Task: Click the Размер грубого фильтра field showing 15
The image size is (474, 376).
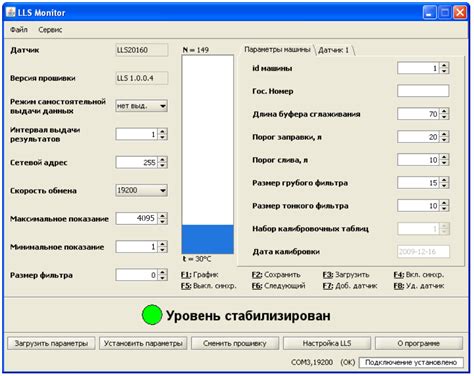Action: click(x=418, y=183)
